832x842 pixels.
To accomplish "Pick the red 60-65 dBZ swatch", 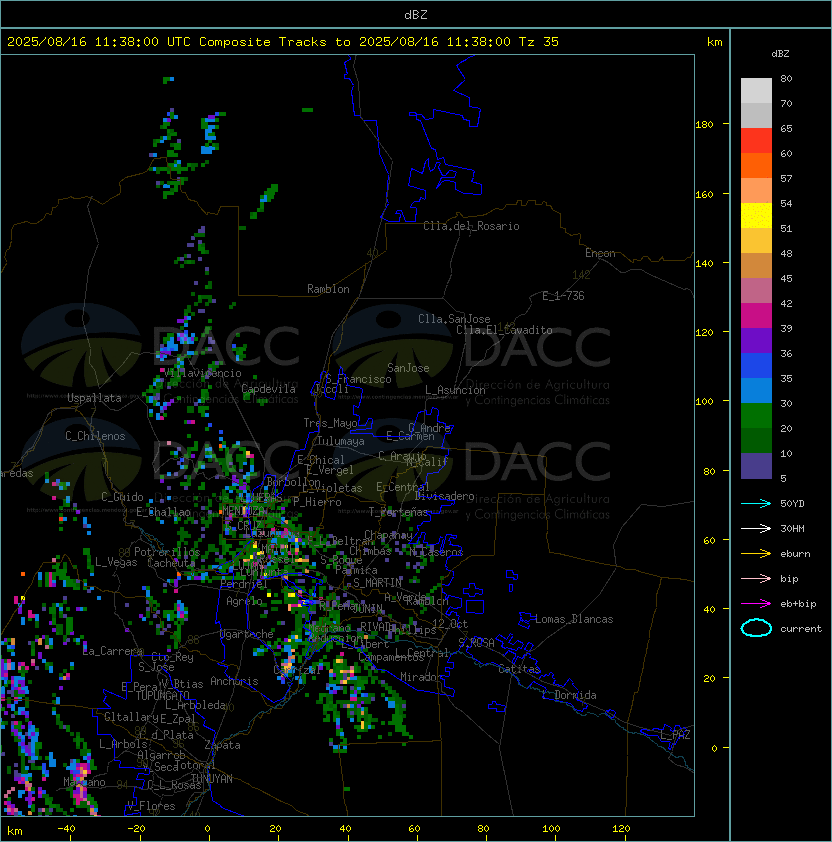I will tap(756, 141).
